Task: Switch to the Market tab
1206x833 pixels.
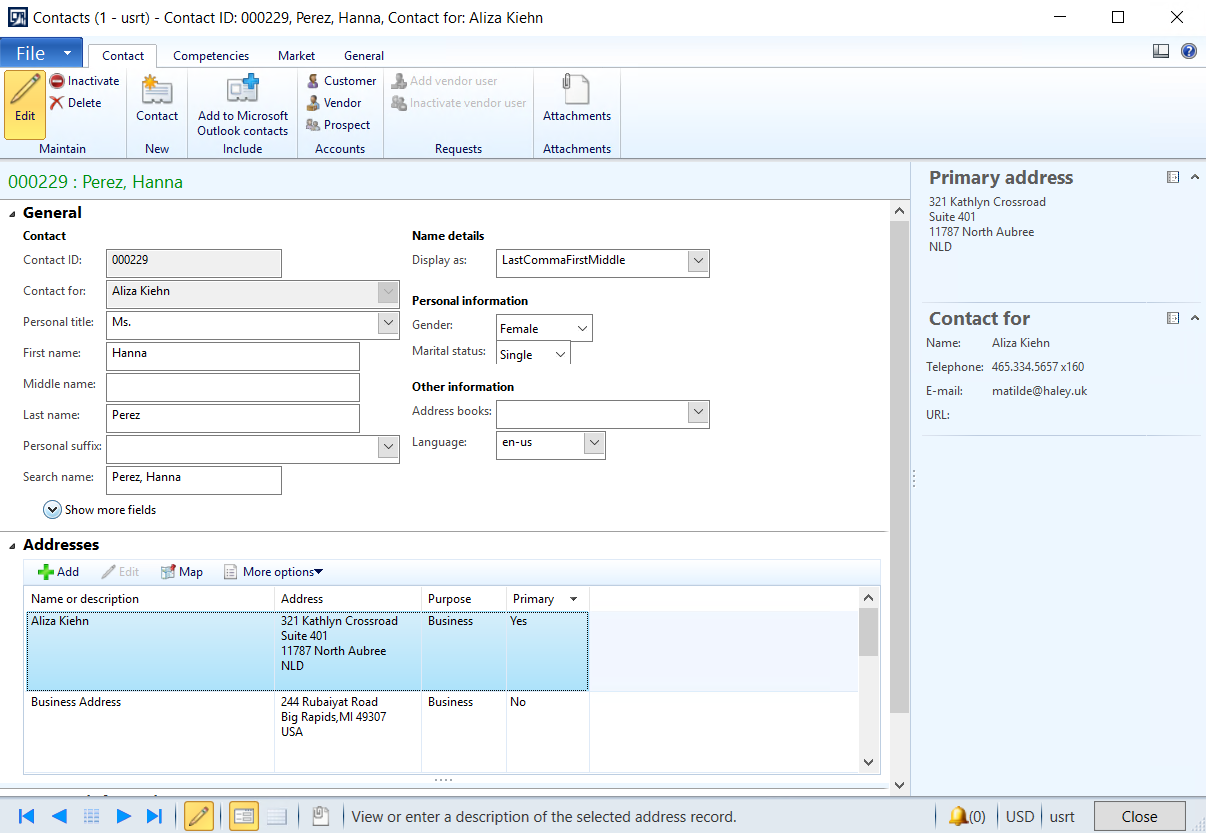Action: [x=297, y=56]
